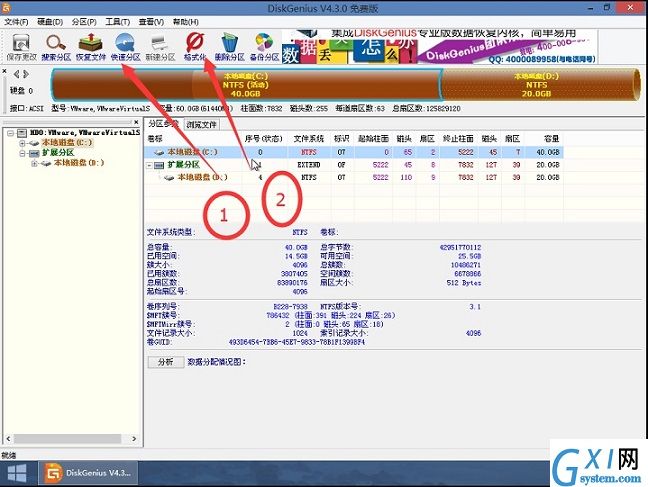This screenshot has width=648, height=487.
Task: Collapse 扩展分区 row in partition table
Action: [149, 165]
